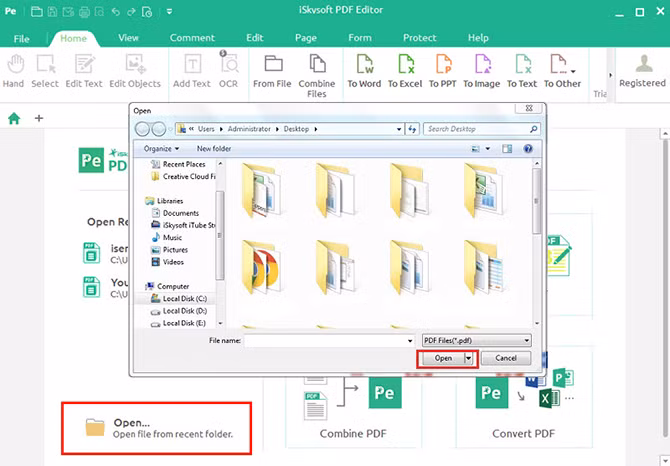Open the Comment ribbon tab
The width and height of the screenshot is (670, 466).
point(192,37)
